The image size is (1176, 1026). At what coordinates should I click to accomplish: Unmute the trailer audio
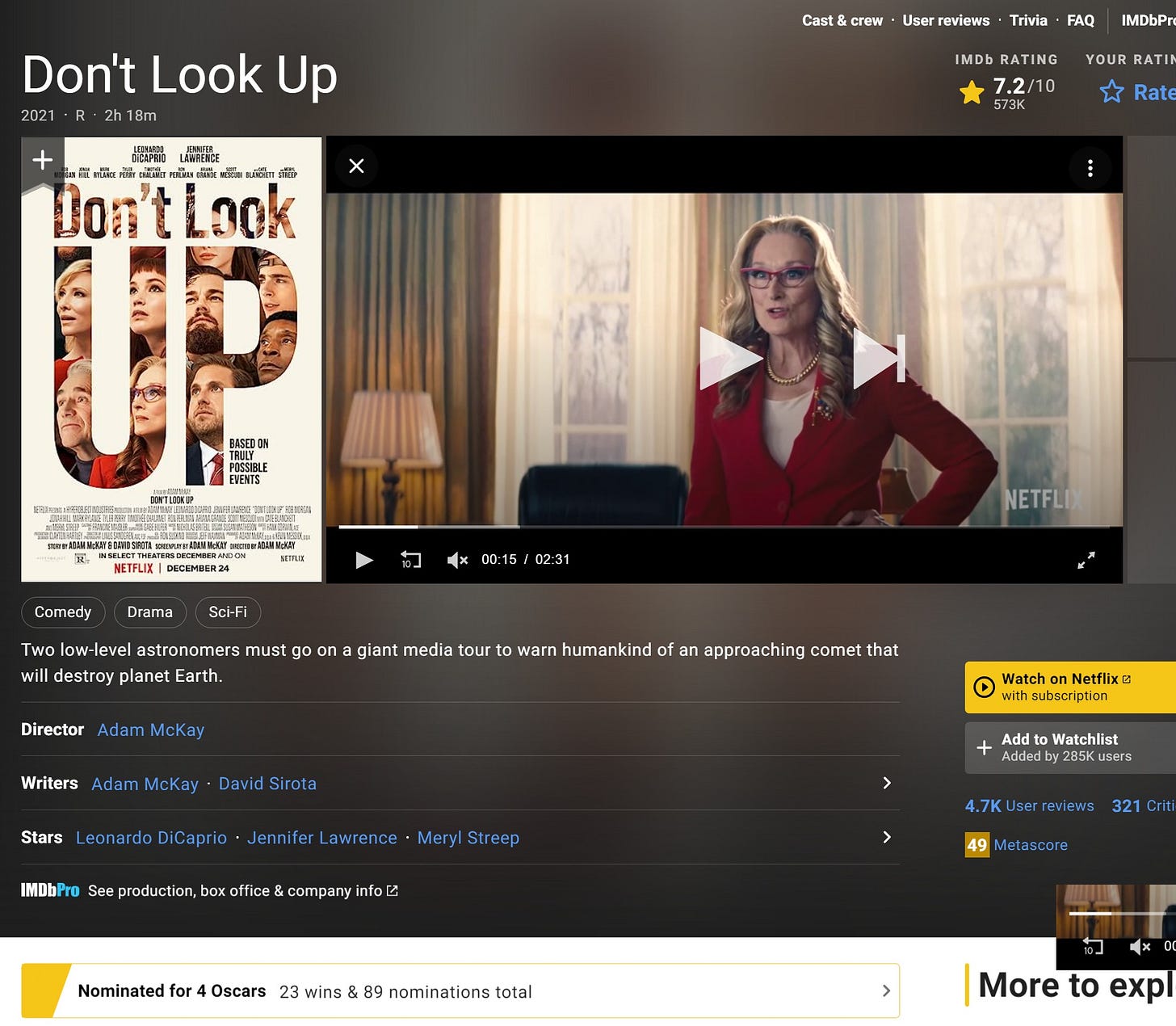[x=457, y=560]
